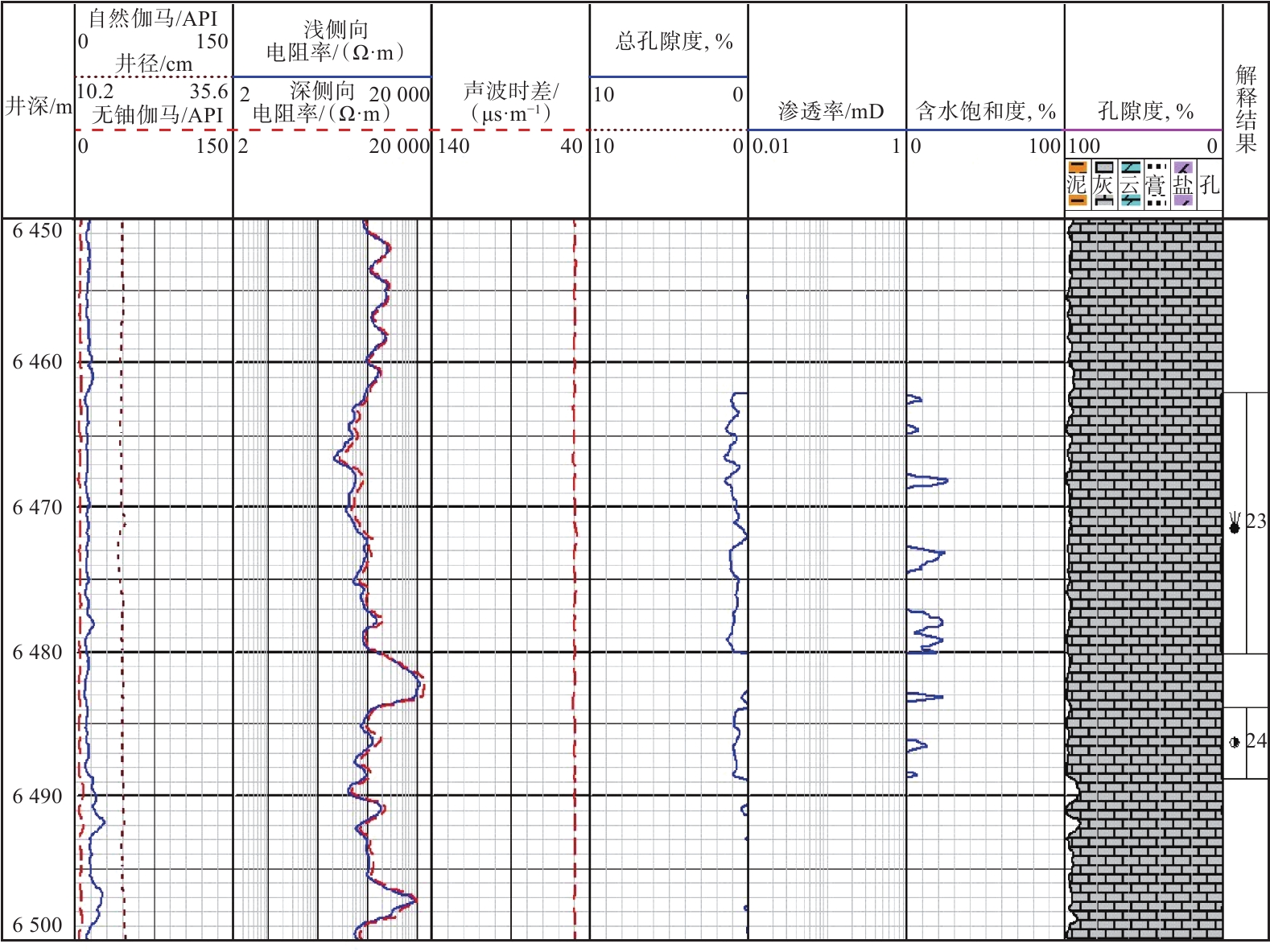Click the 含水饱和度 column header
Viewport: 1270px width, 952px height.
pos(985,111)
